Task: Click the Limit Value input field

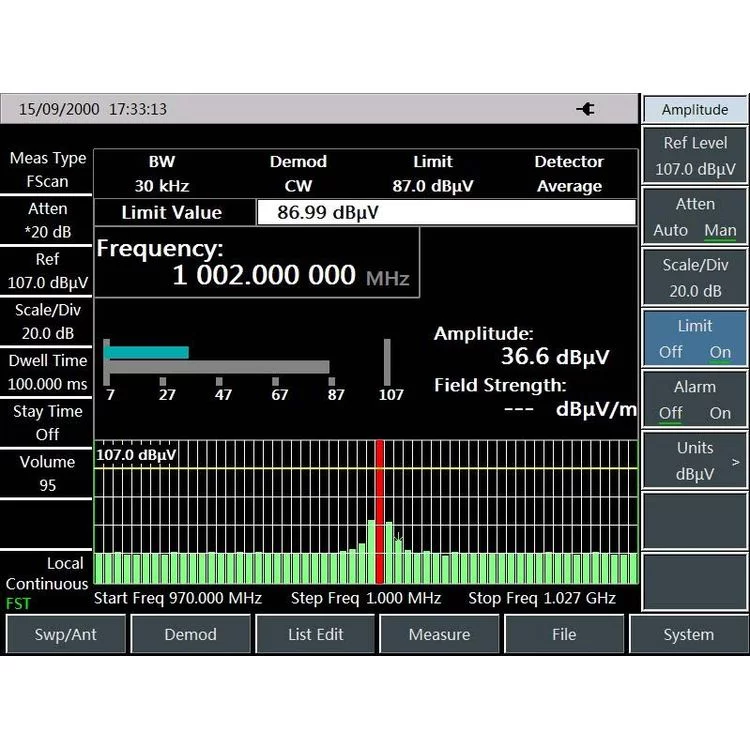Action: 446,212
